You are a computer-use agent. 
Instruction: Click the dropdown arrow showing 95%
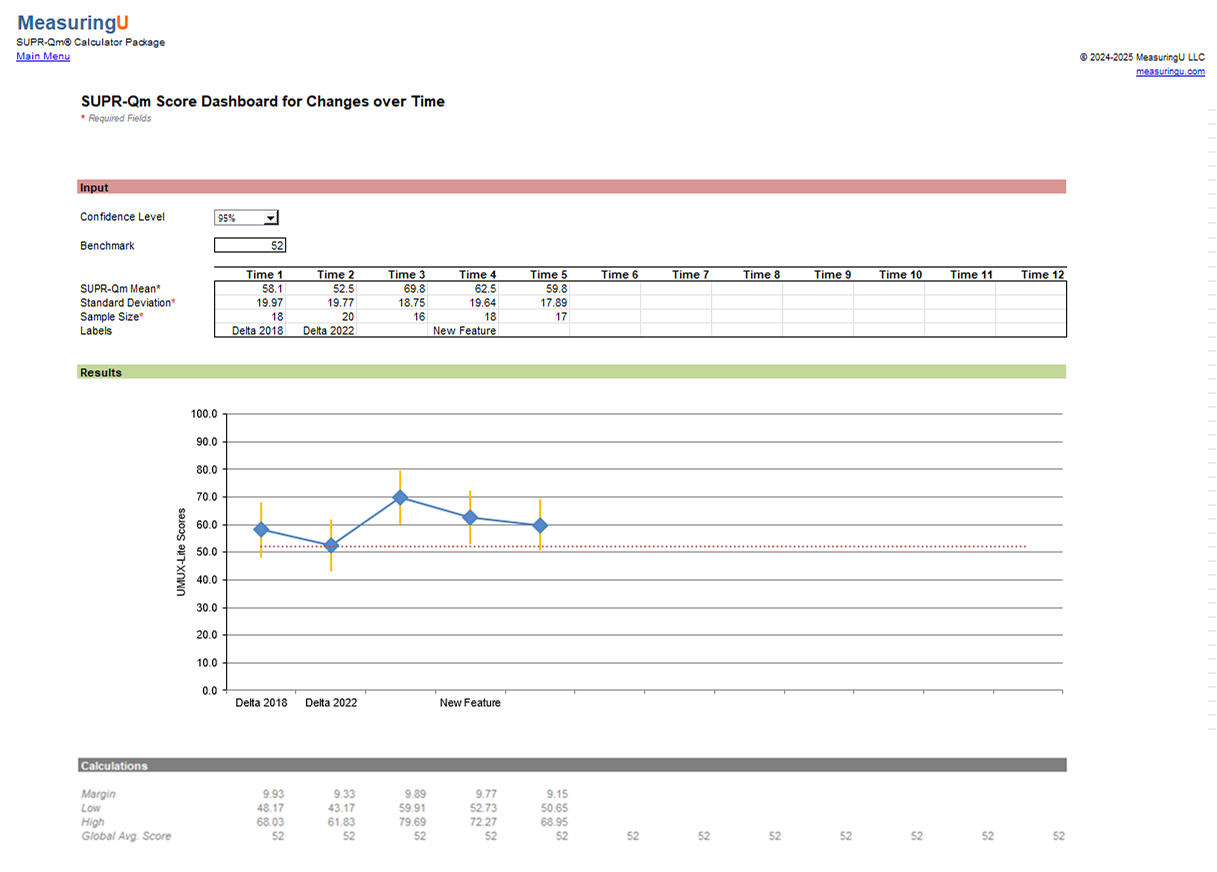pyautogui.click(x=270, y=217)
